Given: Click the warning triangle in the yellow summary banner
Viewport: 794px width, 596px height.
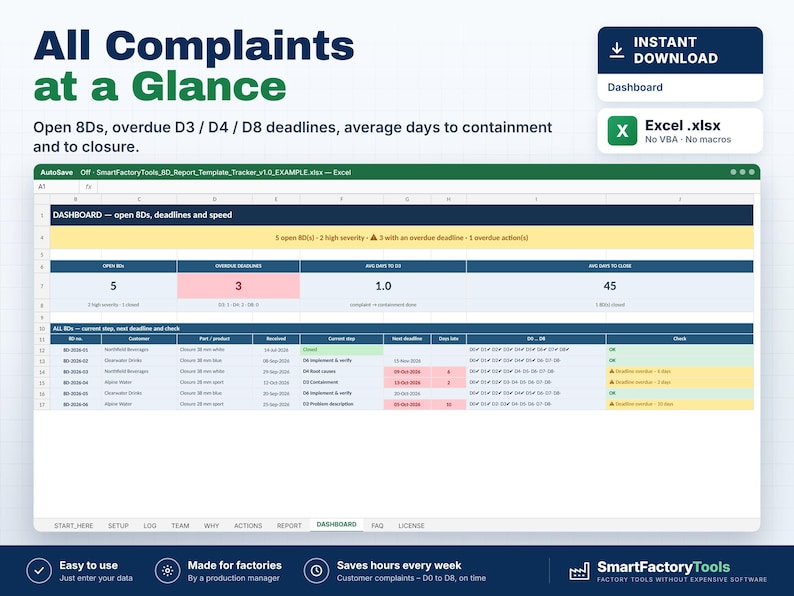Looking at the screenshot, I should coord(374,237).
